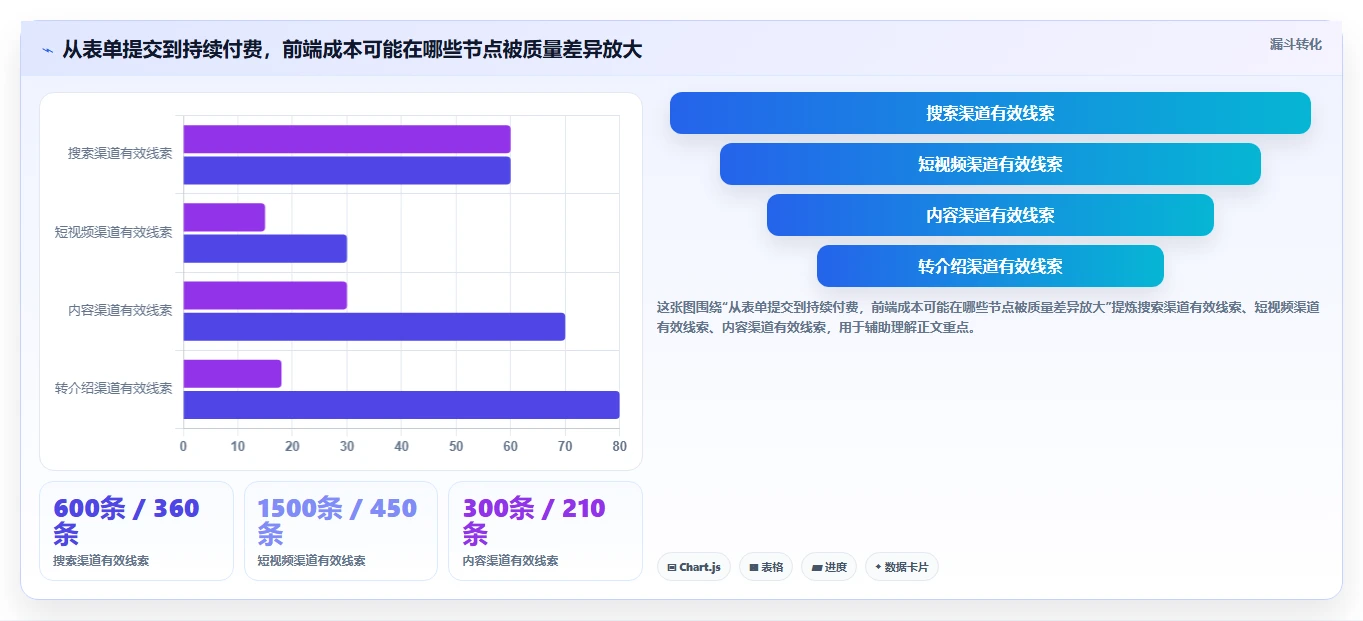Click the 搜索渠道有效线索 chart axis label

[x=120, y=154]
